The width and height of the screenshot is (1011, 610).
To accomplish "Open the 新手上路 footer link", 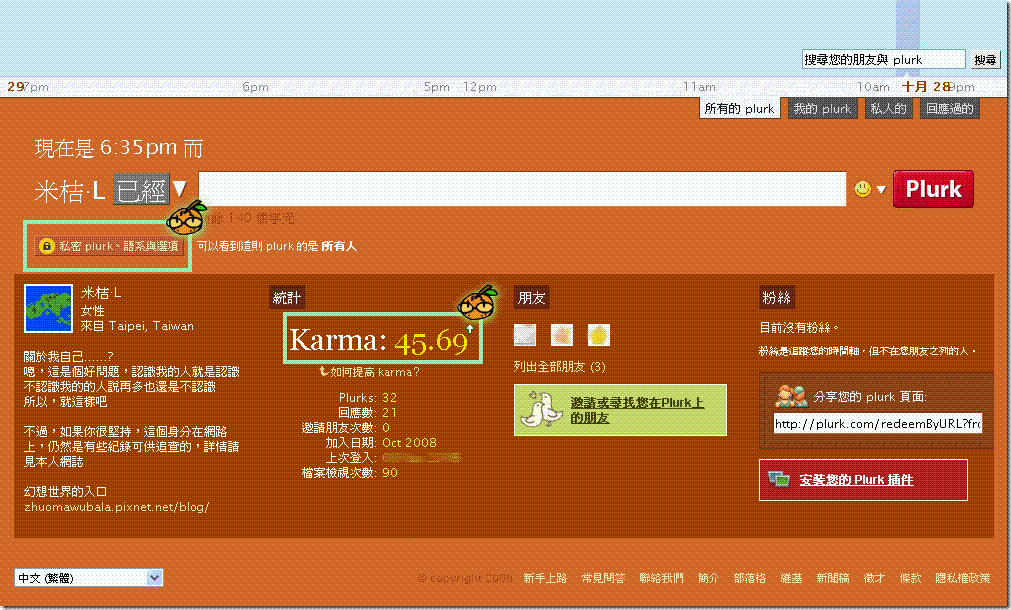I will coord(545,578).
